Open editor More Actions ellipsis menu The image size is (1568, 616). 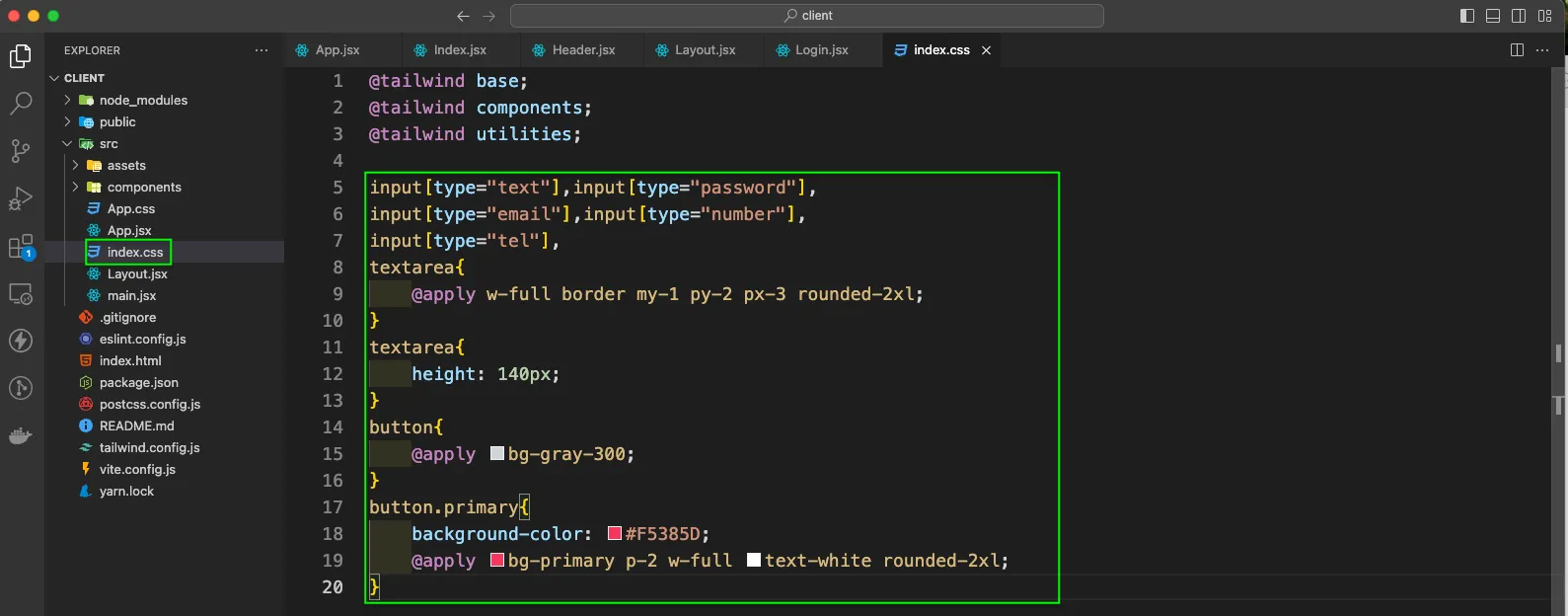(1542, 50)
